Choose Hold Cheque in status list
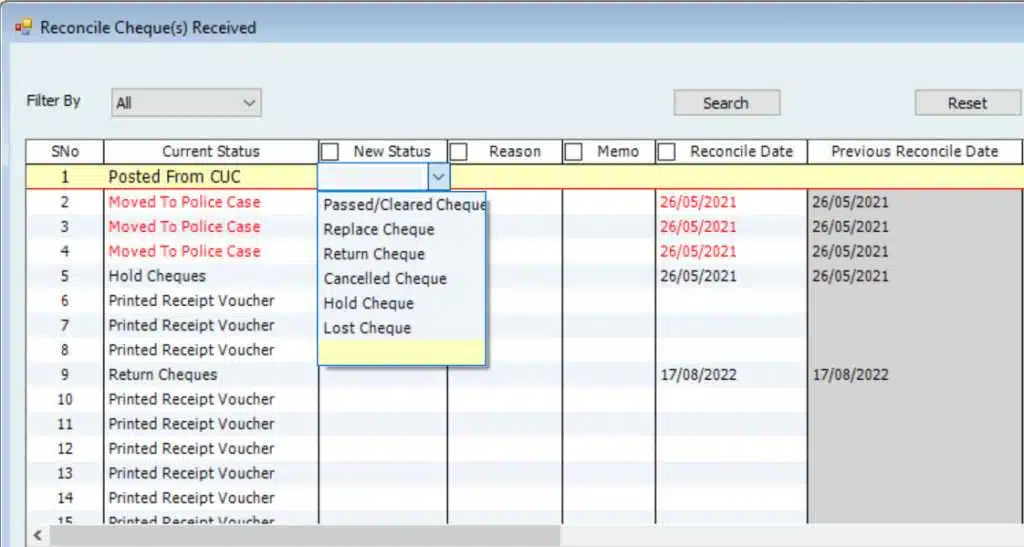Viewport: 1024px width, 547px height. pos(368,303)
